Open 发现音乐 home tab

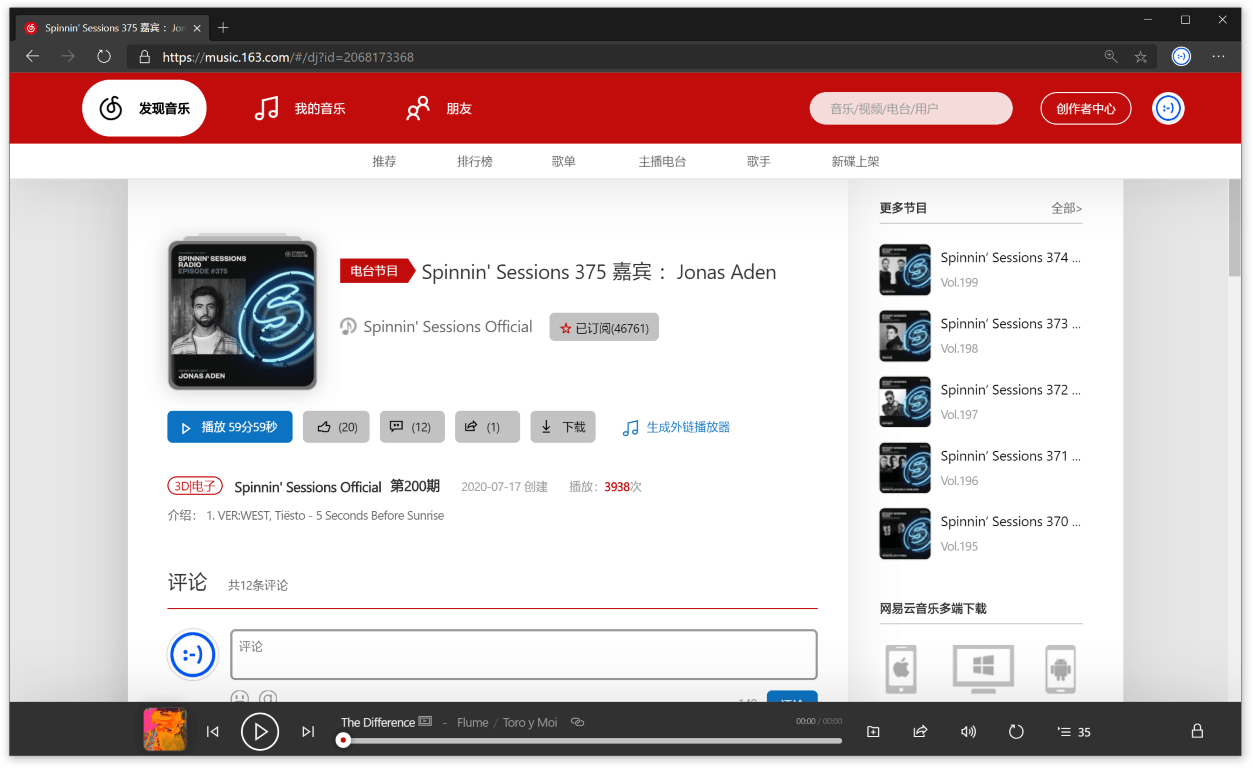[x=144, y=108]
